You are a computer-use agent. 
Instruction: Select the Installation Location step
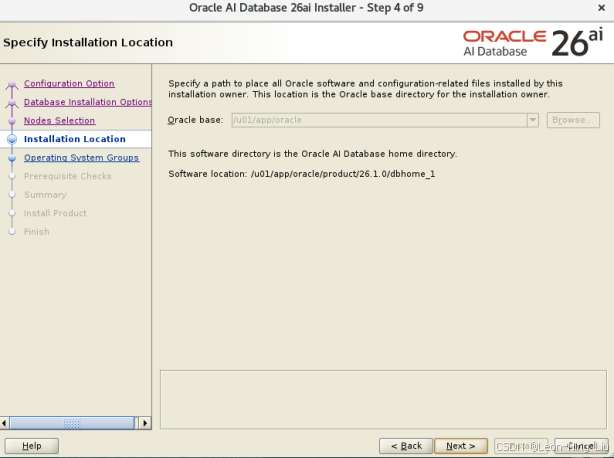(x=75, y=139)
